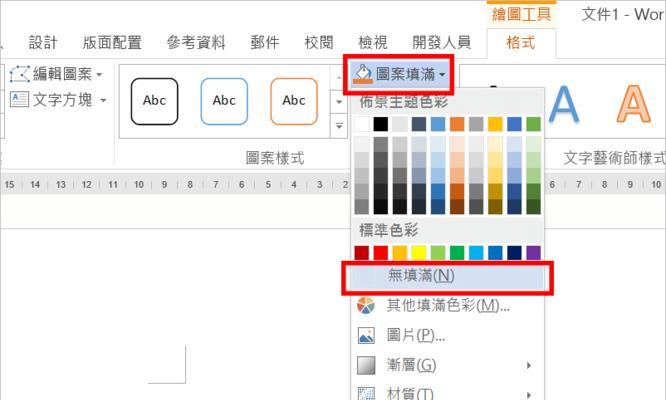Pick the dark blue-gray theme color swatch
666x400 pixels.
[x=419, y=124]
